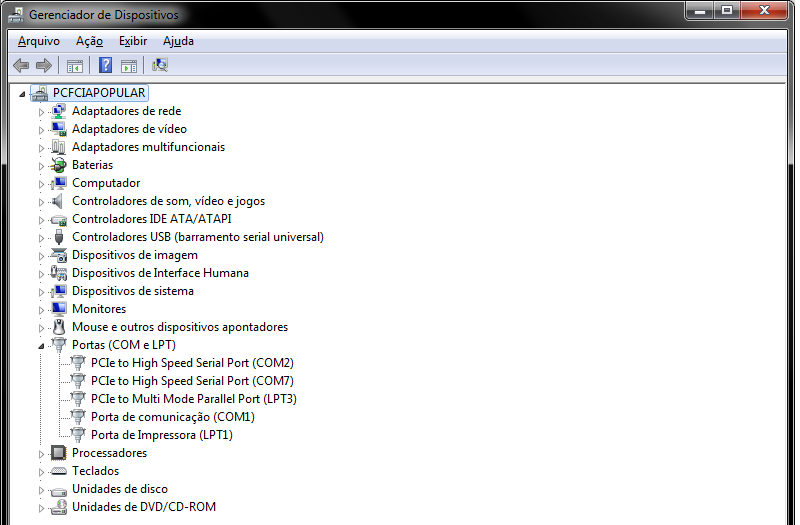This screenshot has width=800, height=525.
Task: Open the Ação menu
Action: tap(89, 41)
